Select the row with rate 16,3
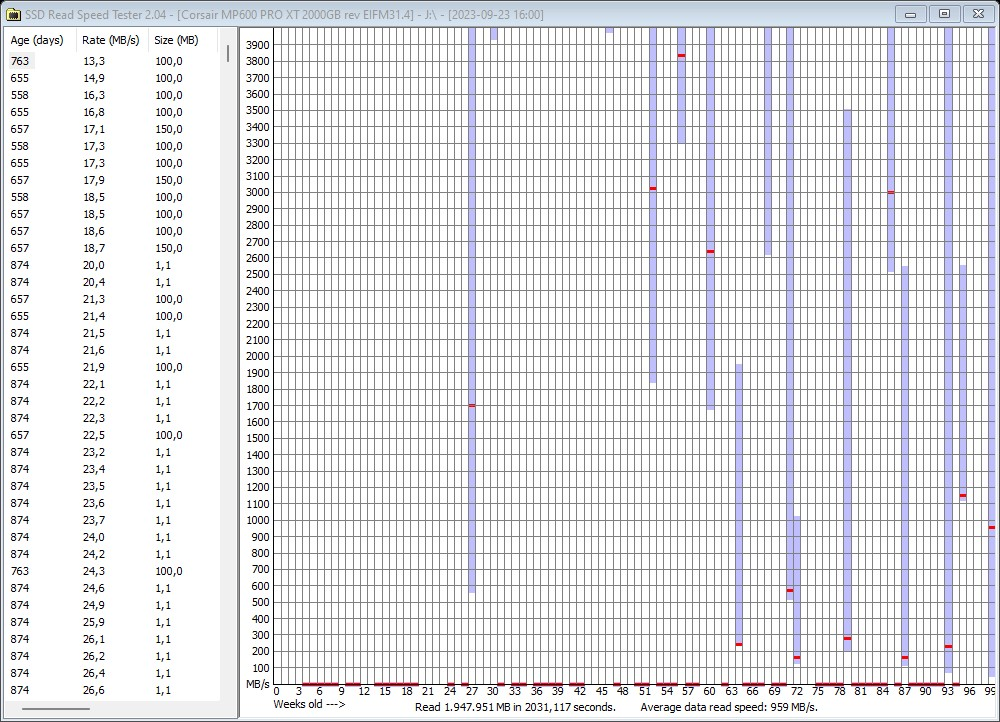 [x=112, y=95]
